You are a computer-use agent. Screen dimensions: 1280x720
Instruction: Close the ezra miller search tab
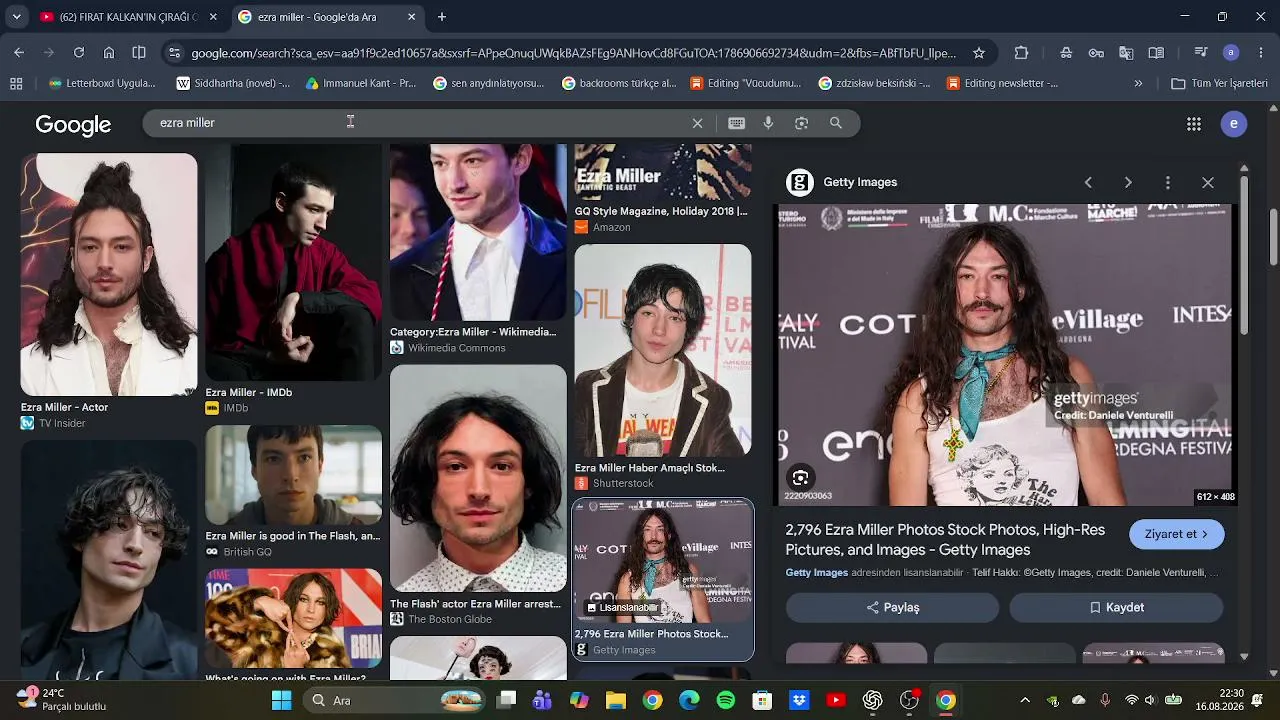pyautogui.click(x=412, y=17)
